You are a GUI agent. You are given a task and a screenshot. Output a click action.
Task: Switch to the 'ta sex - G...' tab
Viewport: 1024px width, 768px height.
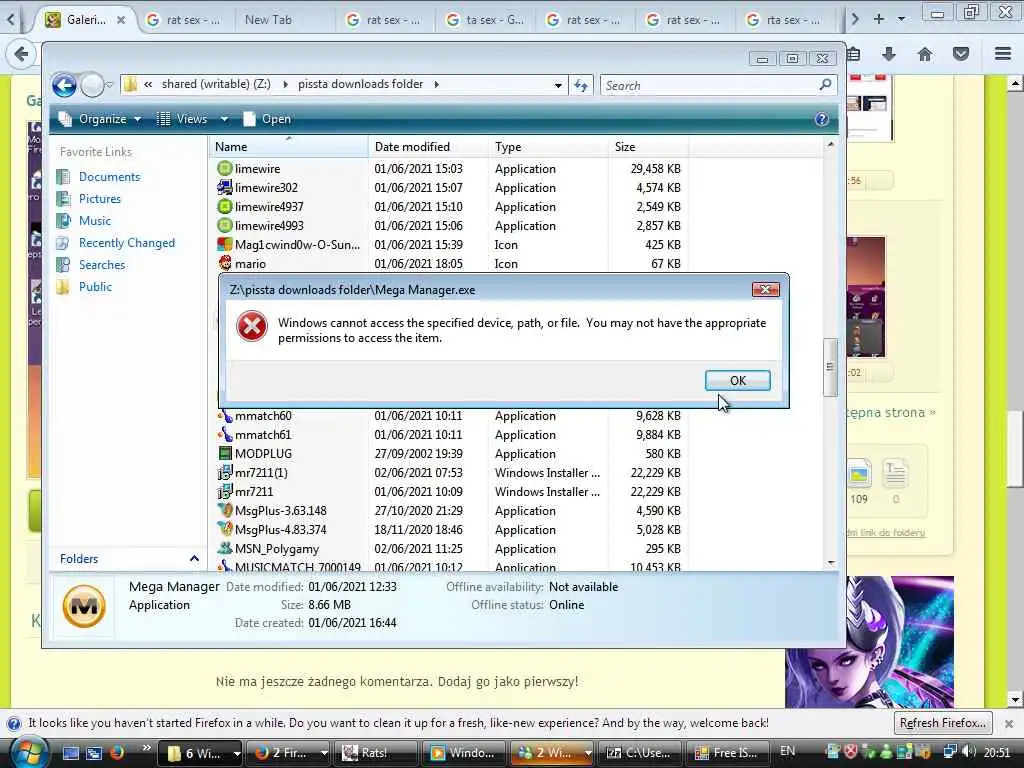point(485,20)
